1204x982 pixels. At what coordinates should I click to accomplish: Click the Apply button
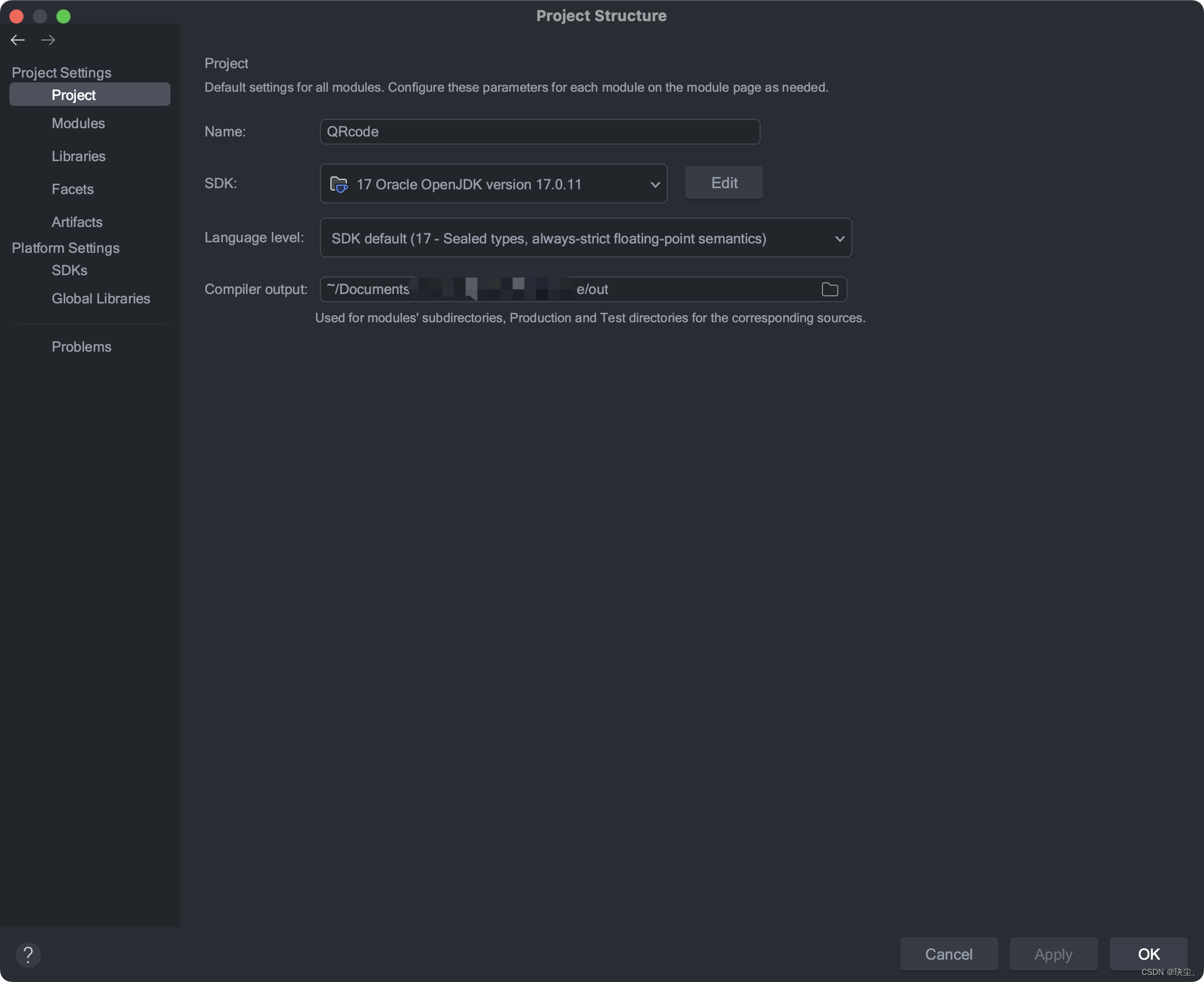(x=1053, y=954)
